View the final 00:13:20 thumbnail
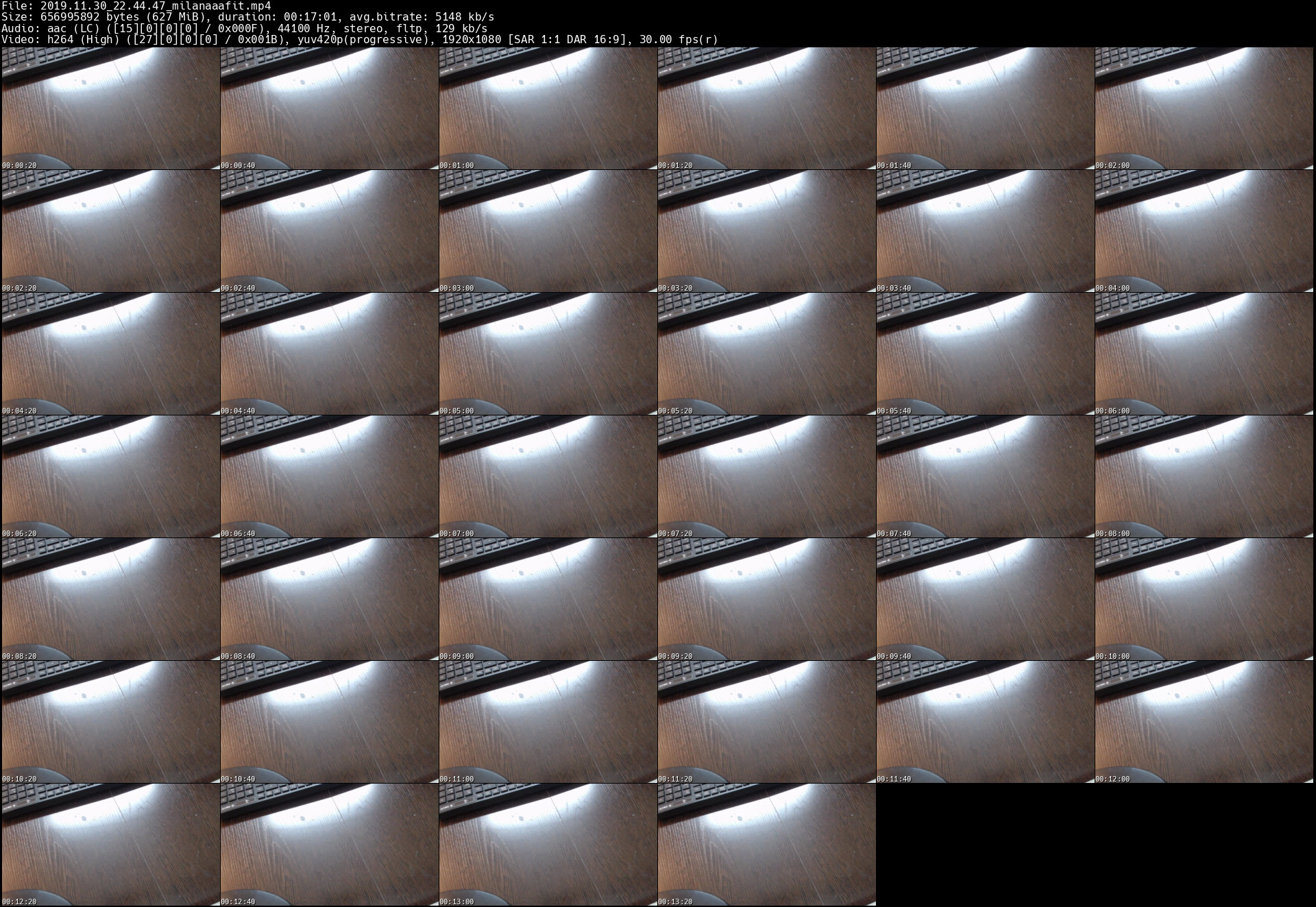Viewport: 1316px width, 907px height. 766,845
